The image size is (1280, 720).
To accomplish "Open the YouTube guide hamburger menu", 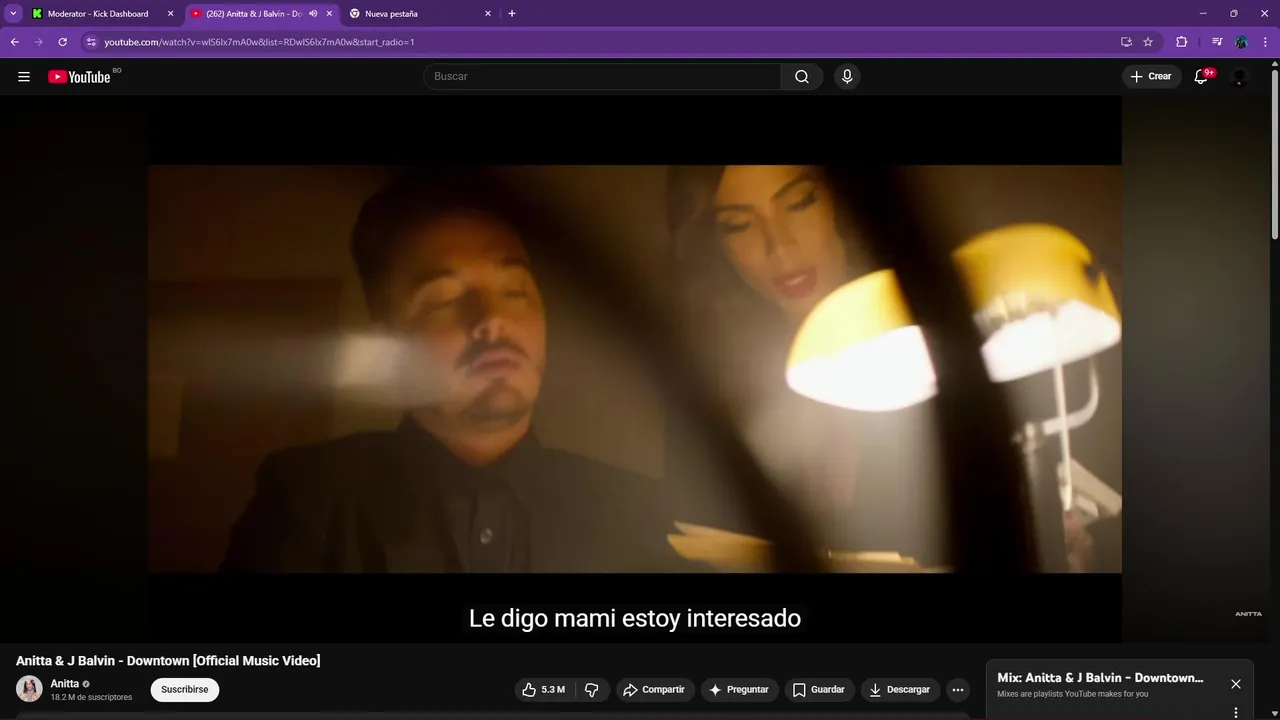I will [x=24, y=77].
